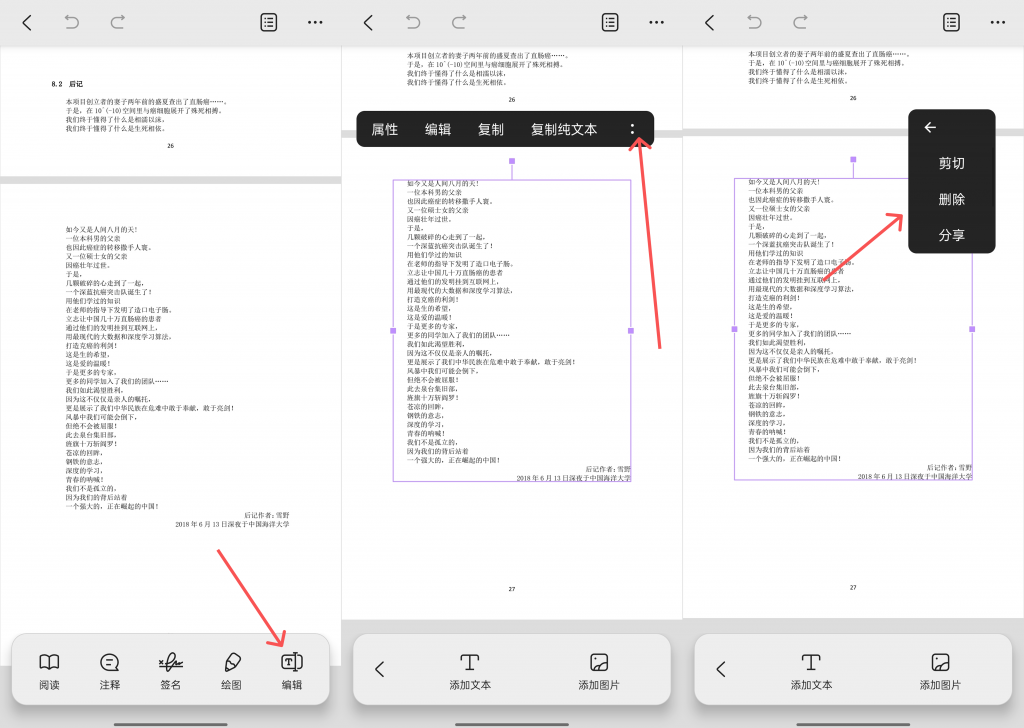
Task: Select the 注释 annotation tool
Action: coord(110,669)
